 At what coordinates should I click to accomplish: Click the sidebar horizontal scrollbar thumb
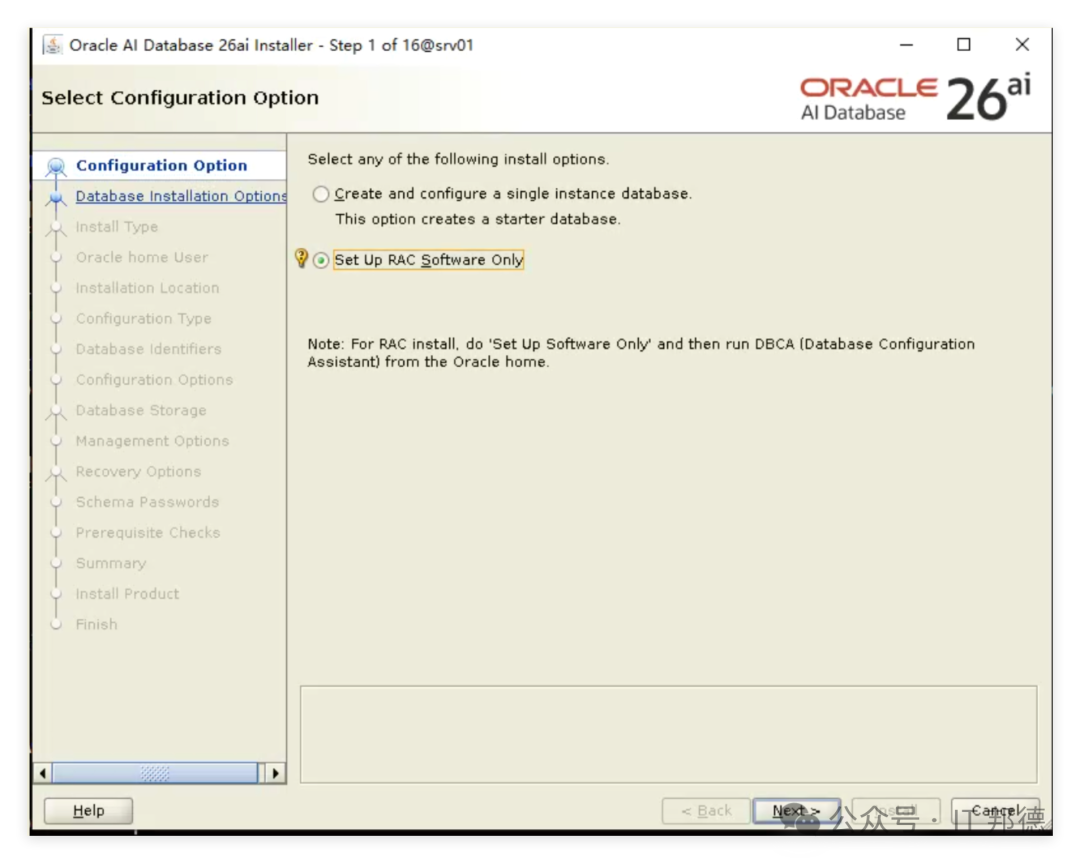point(155,773)
